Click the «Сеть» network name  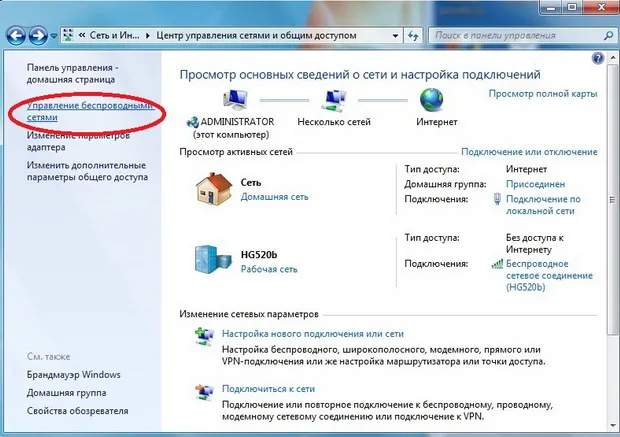(251, 183)
